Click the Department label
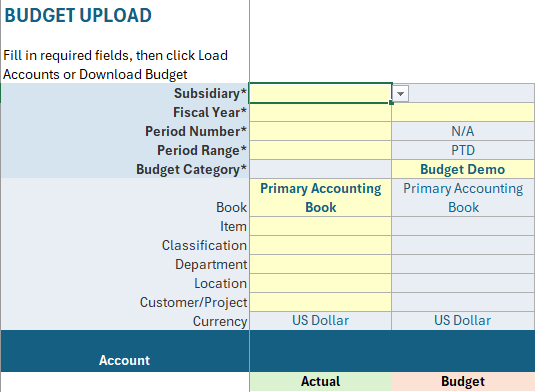The height and width of the screenshot is (392, 537). click(211, 265)
